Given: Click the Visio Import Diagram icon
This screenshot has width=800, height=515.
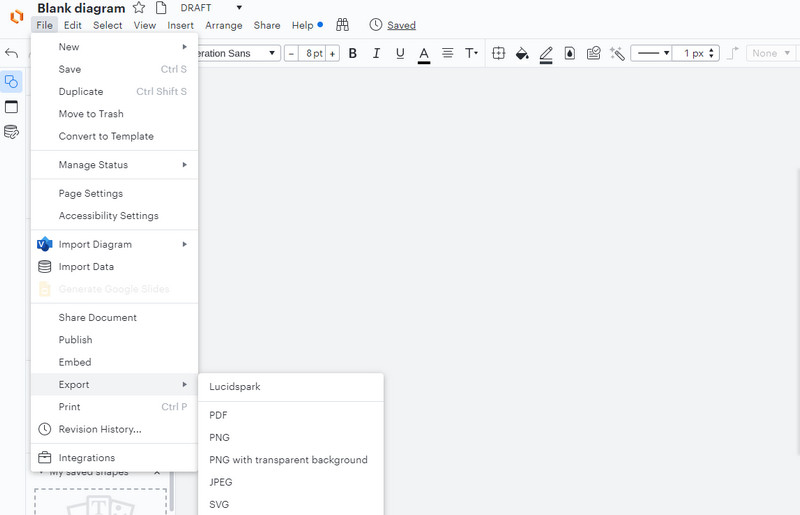Looking at the screenshot, I should 44,244.
